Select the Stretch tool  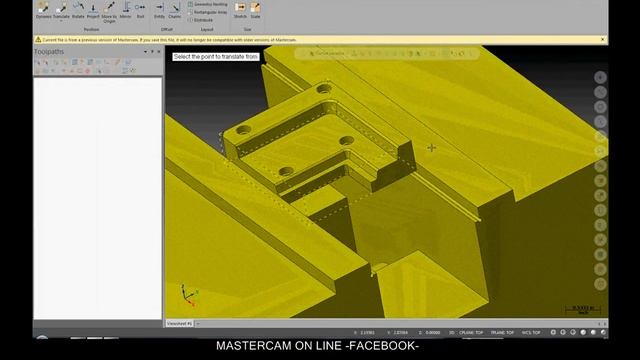[x=240, y=10]
